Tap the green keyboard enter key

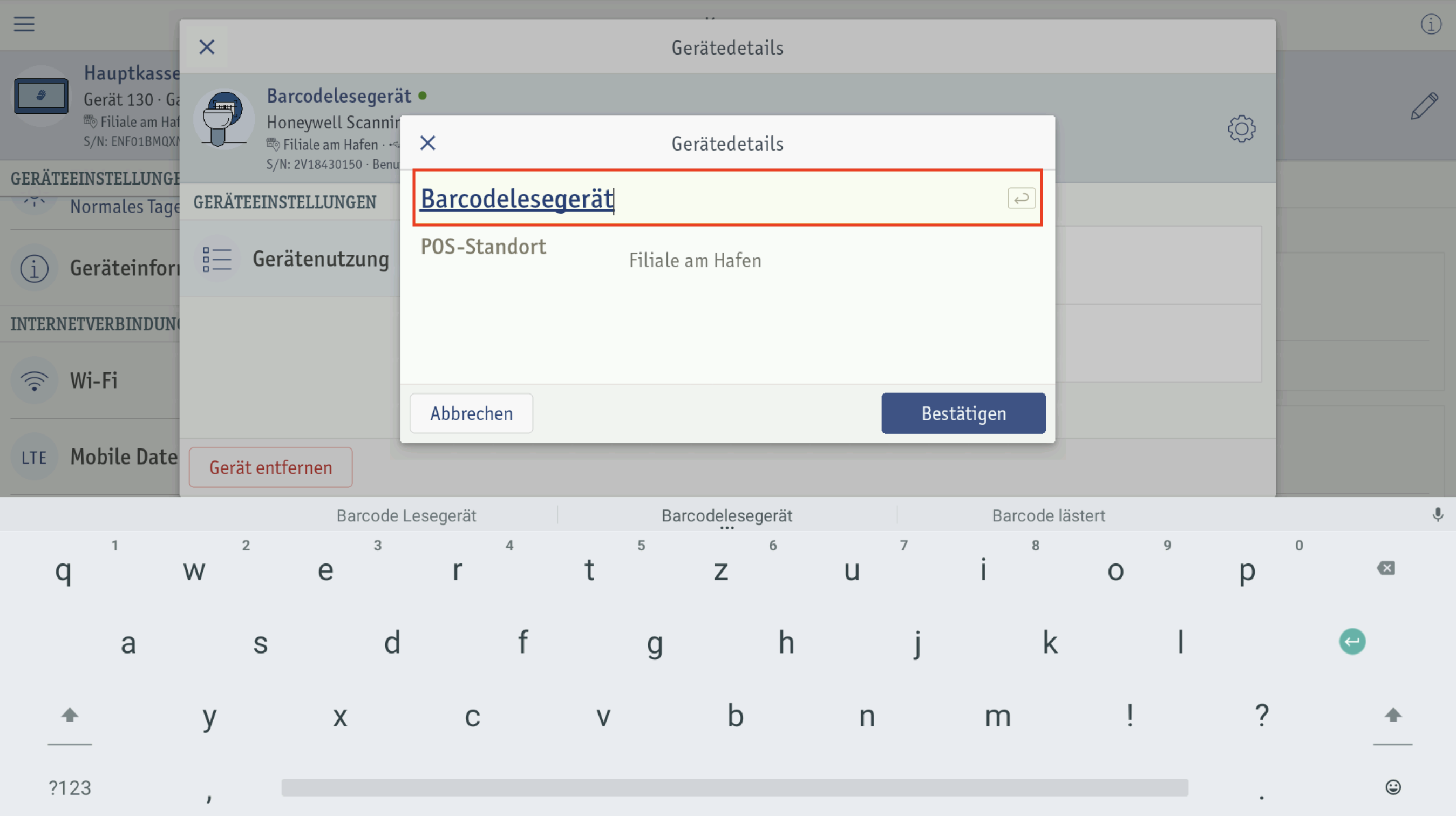1352,641
